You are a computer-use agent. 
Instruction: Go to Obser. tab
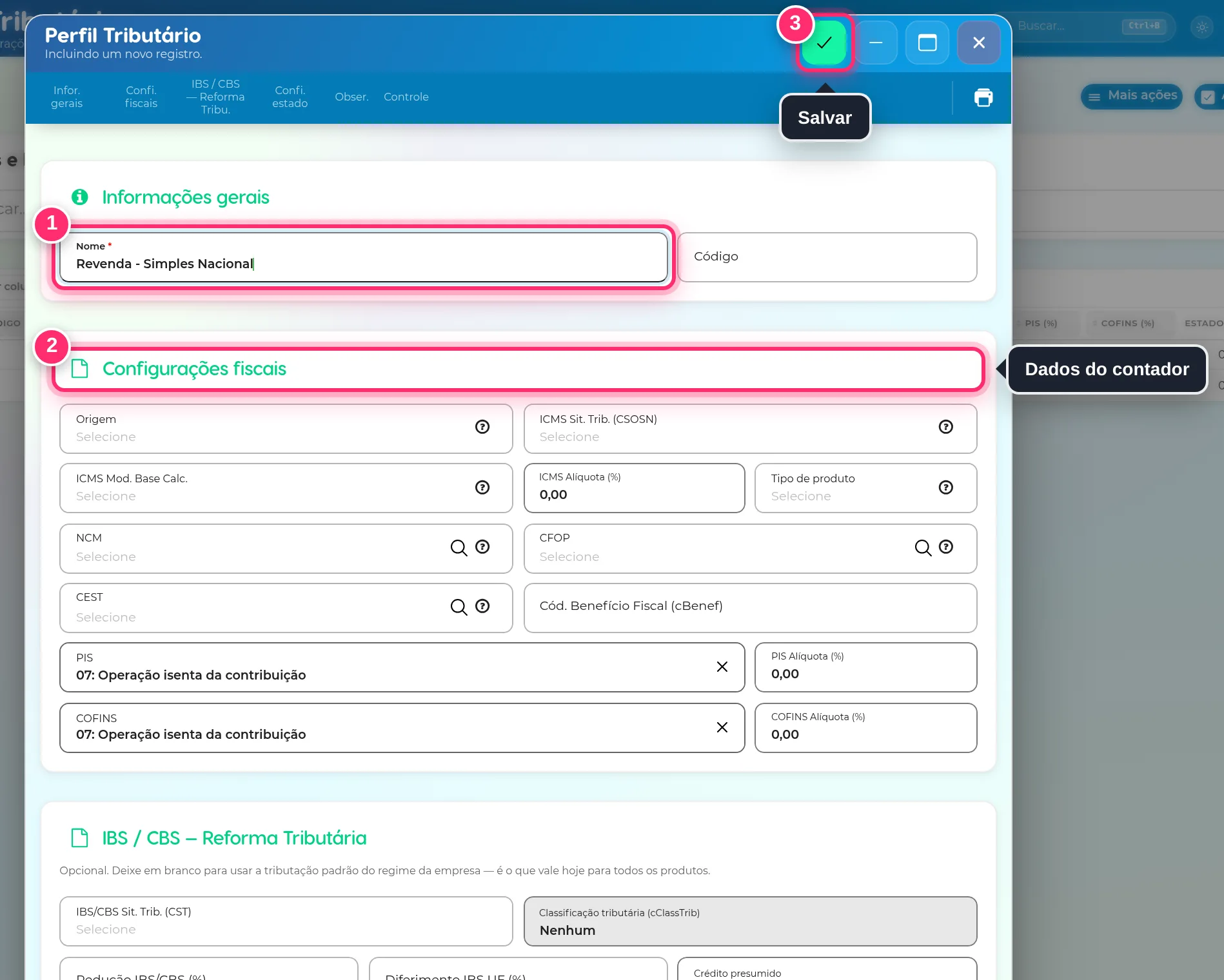point(351,97)
